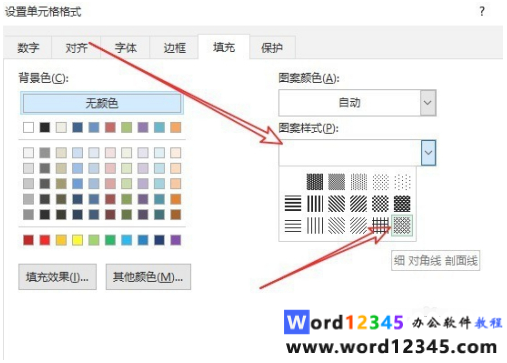Pick the orange swatch in theme color row
507x363 pixels.
tap(176, 127)
